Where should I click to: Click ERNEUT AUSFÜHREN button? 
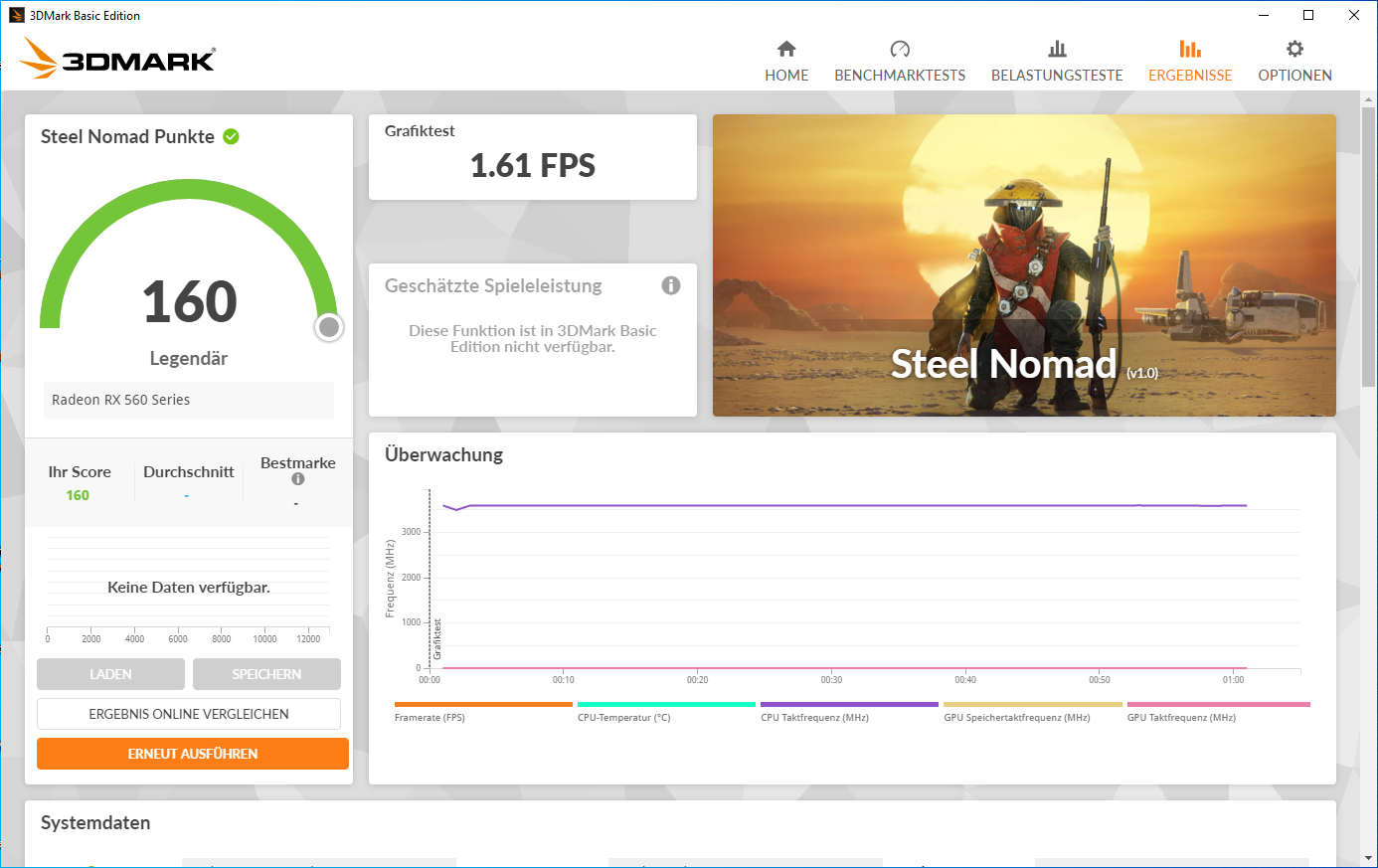[x=193, y=754]
